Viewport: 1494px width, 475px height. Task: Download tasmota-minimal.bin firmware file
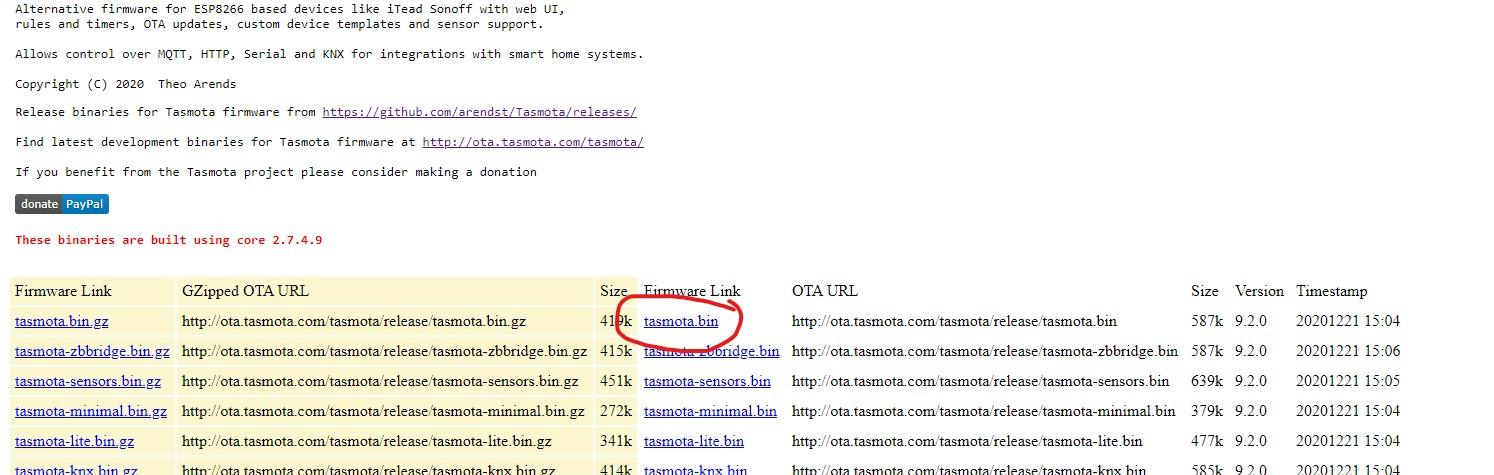click(x=710, y=411)
